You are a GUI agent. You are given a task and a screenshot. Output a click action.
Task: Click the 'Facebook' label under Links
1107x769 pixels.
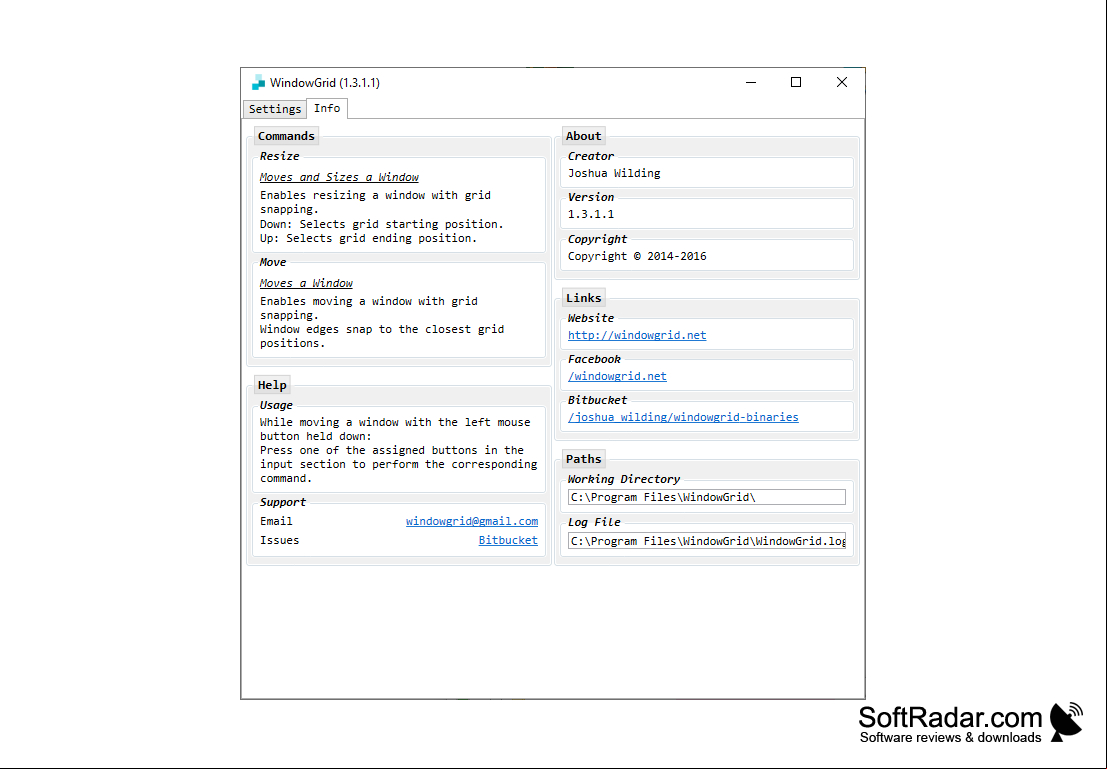594,359
